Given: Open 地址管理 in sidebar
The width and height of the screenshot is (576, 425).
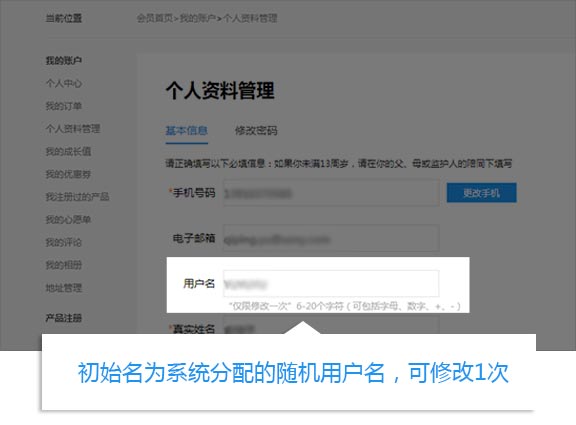Looking at the screenshot, I should pyautogui.click(x=64, y=288).
